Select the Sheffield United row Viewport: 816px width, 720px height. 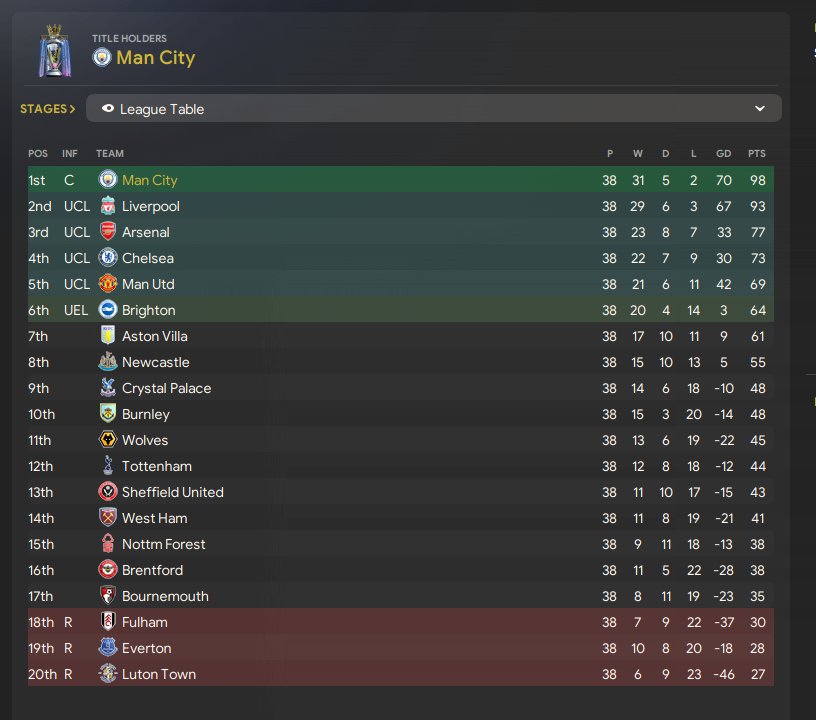pos(400,492)
